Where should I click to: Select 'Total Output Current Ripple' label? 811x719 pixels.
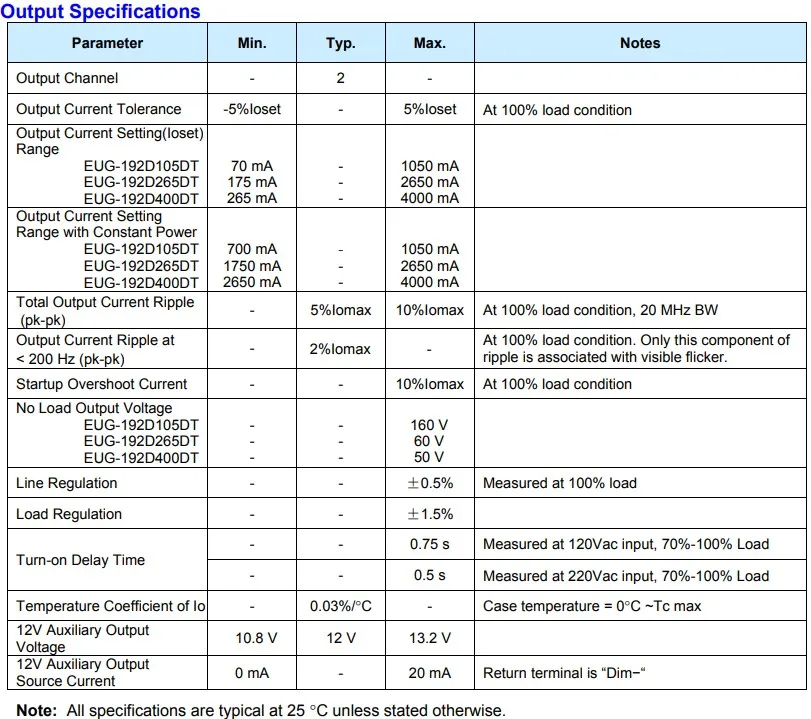pos(105,302)
